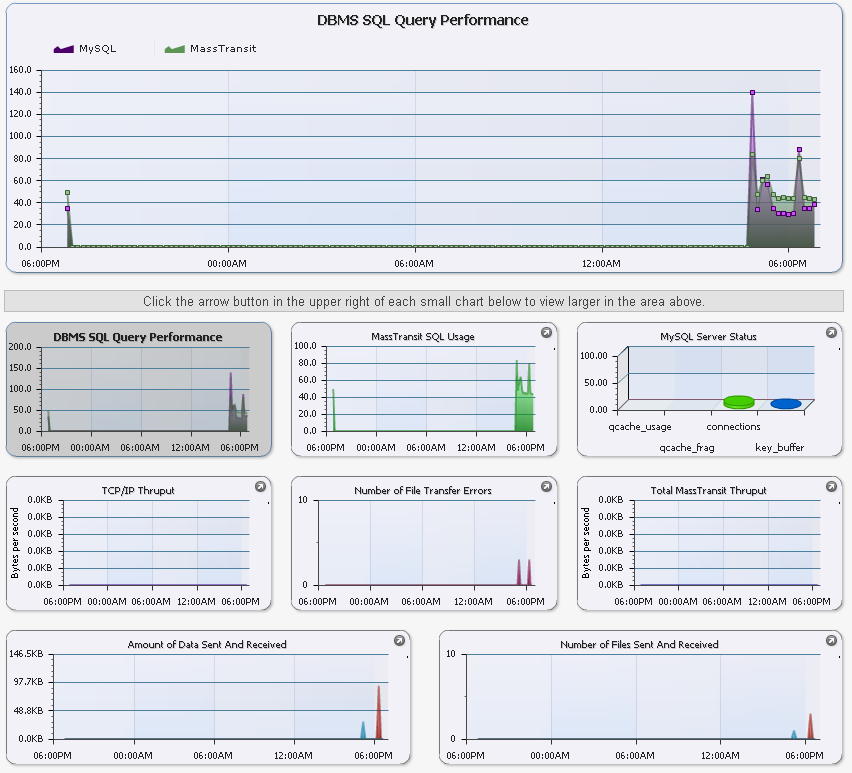852x773 pixels.
Task: Enlarge the TCP/IP Thruput chart via arrow
Action: pos(260,486)
